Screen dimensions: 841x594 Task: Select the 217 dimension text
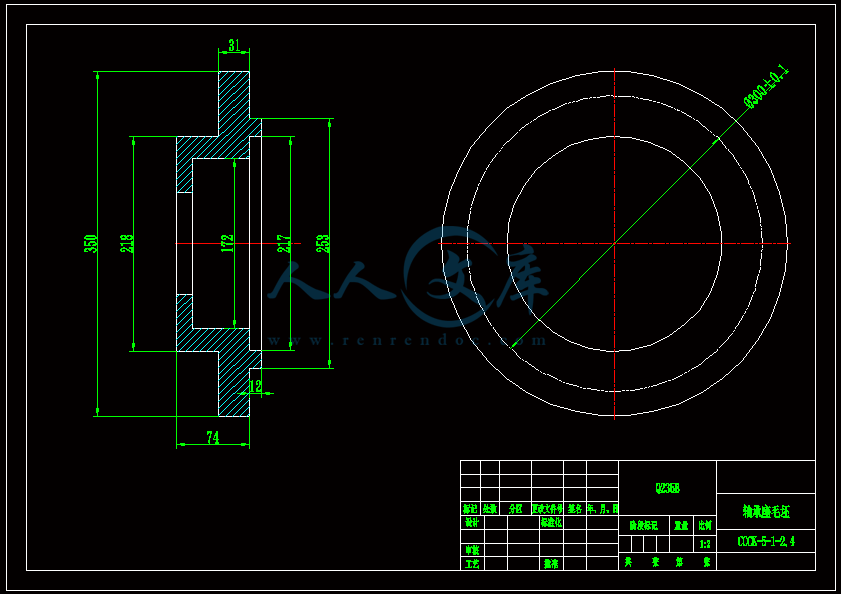284,244
